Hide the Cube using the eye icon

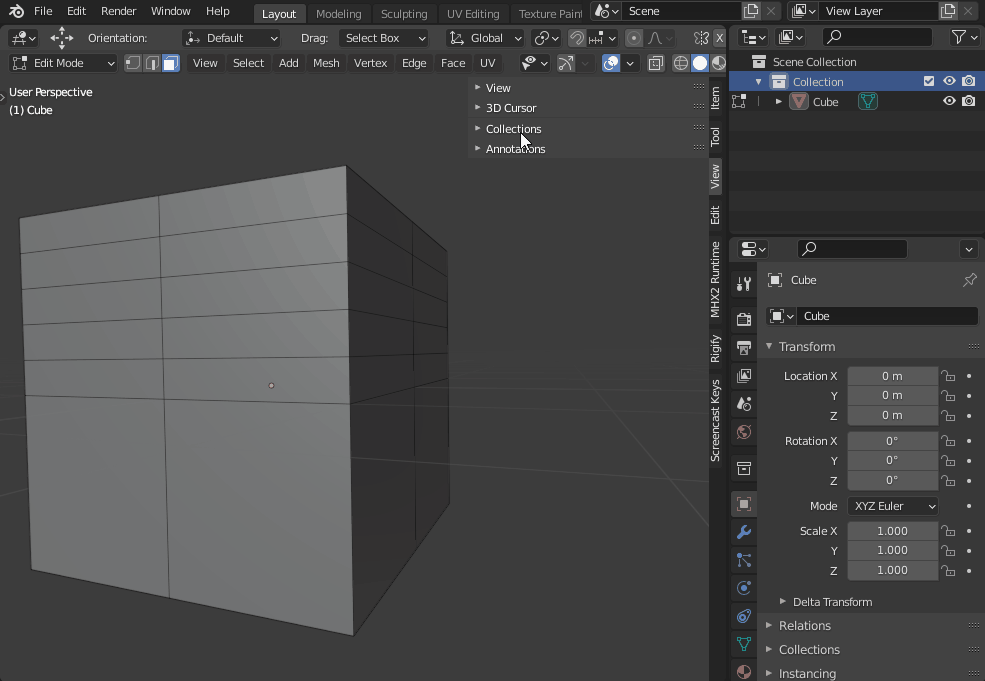948,101
